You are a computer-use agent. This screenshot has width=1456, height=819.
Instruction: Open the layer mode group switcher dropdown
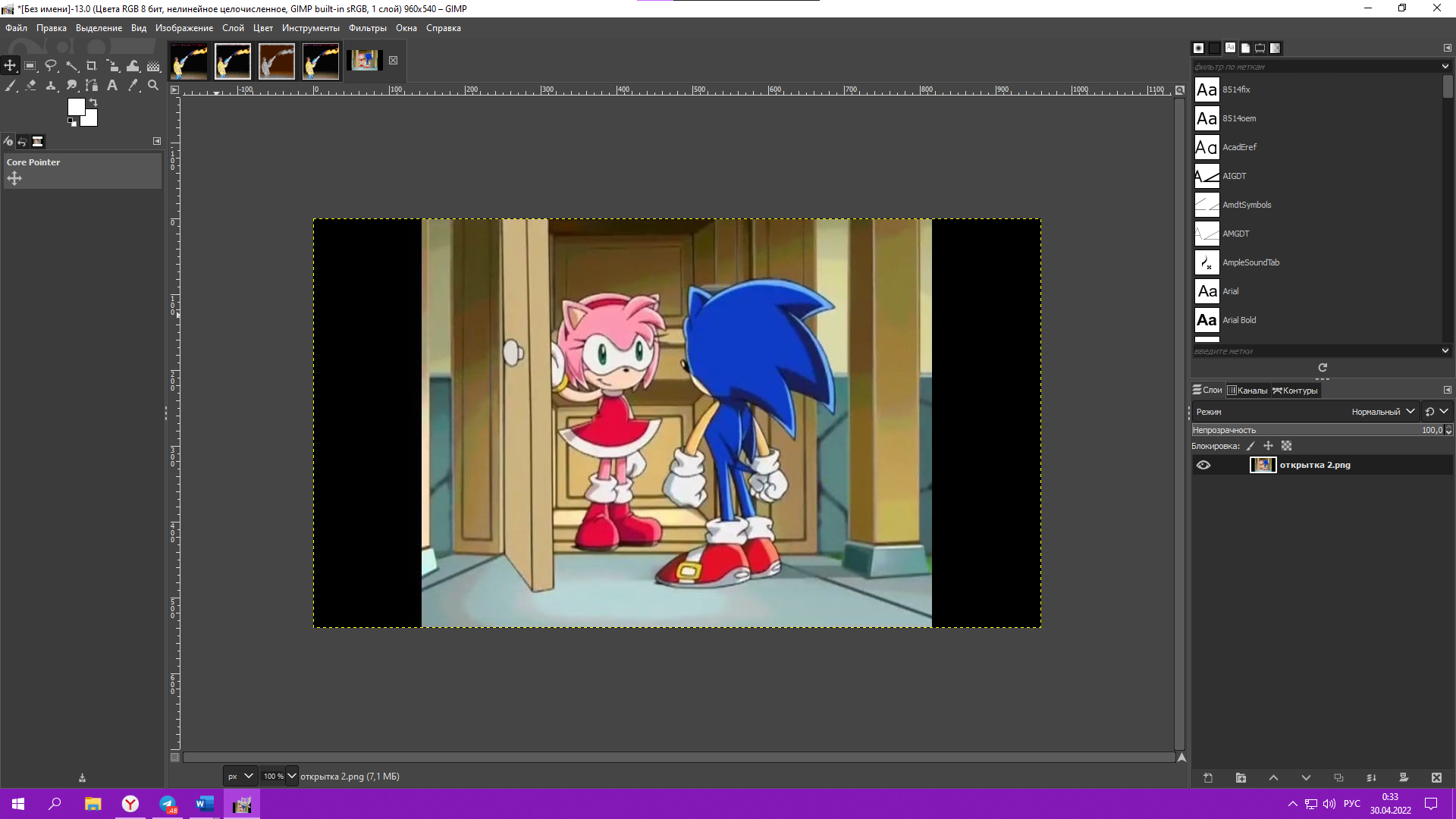1436,412
